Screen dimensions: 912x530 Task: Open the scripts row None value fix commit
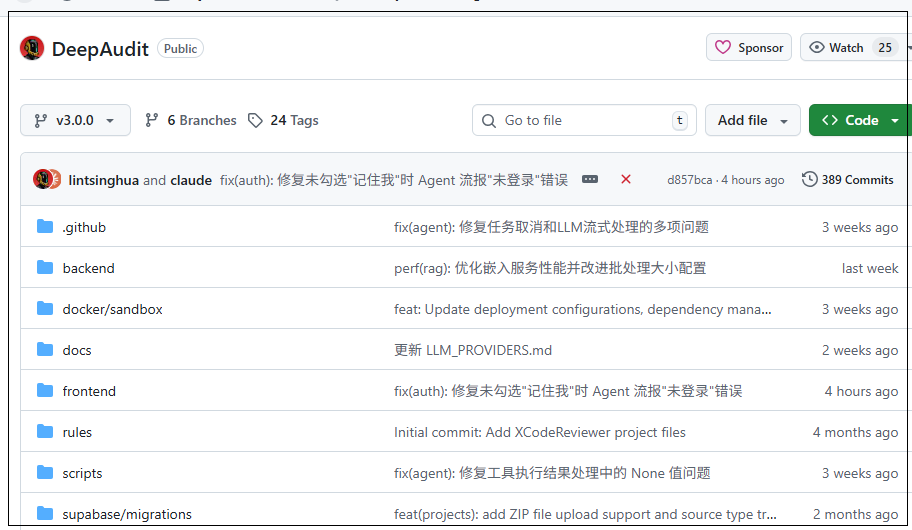pos(552,473)
